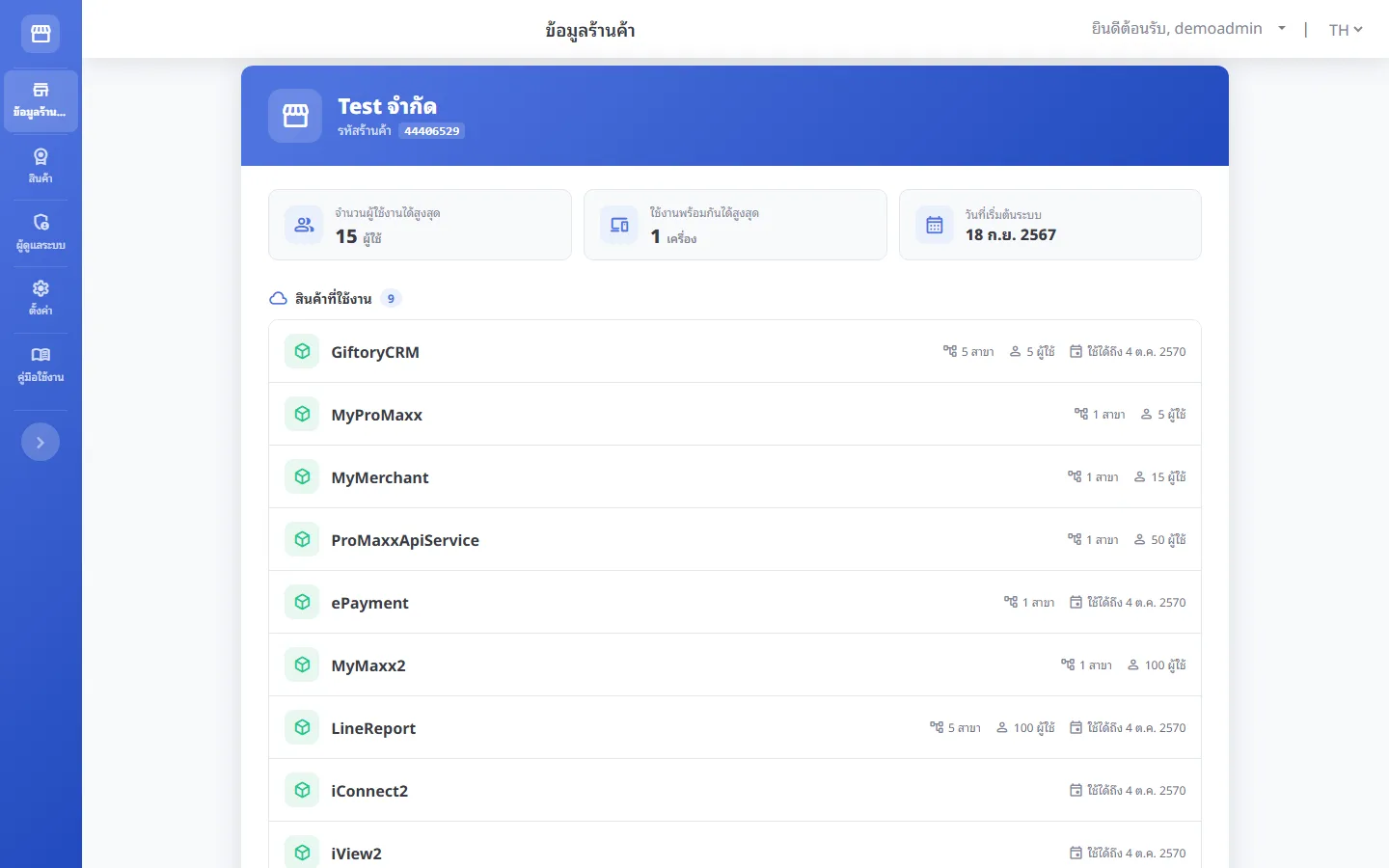Click the calendar icon in the iConnect2 row
The height and width of the screenshot is (868, 1389).
click(x=1076, y=790)
